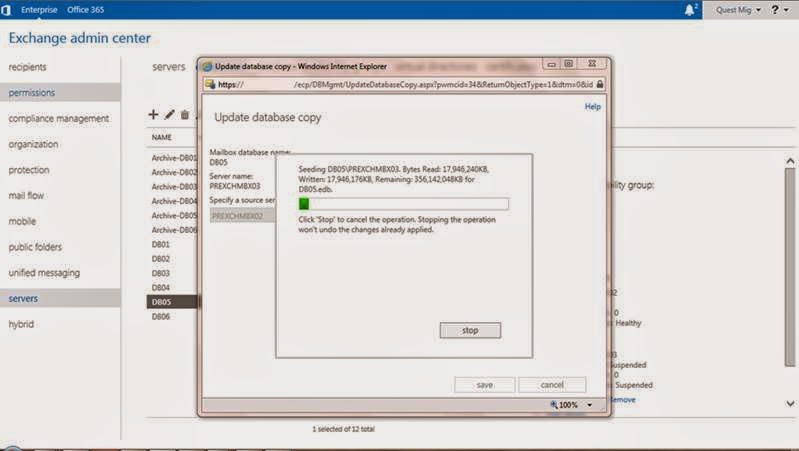Open recipients in left navigation
Viewport: 799px width, 451px height.
click(28, 67)
